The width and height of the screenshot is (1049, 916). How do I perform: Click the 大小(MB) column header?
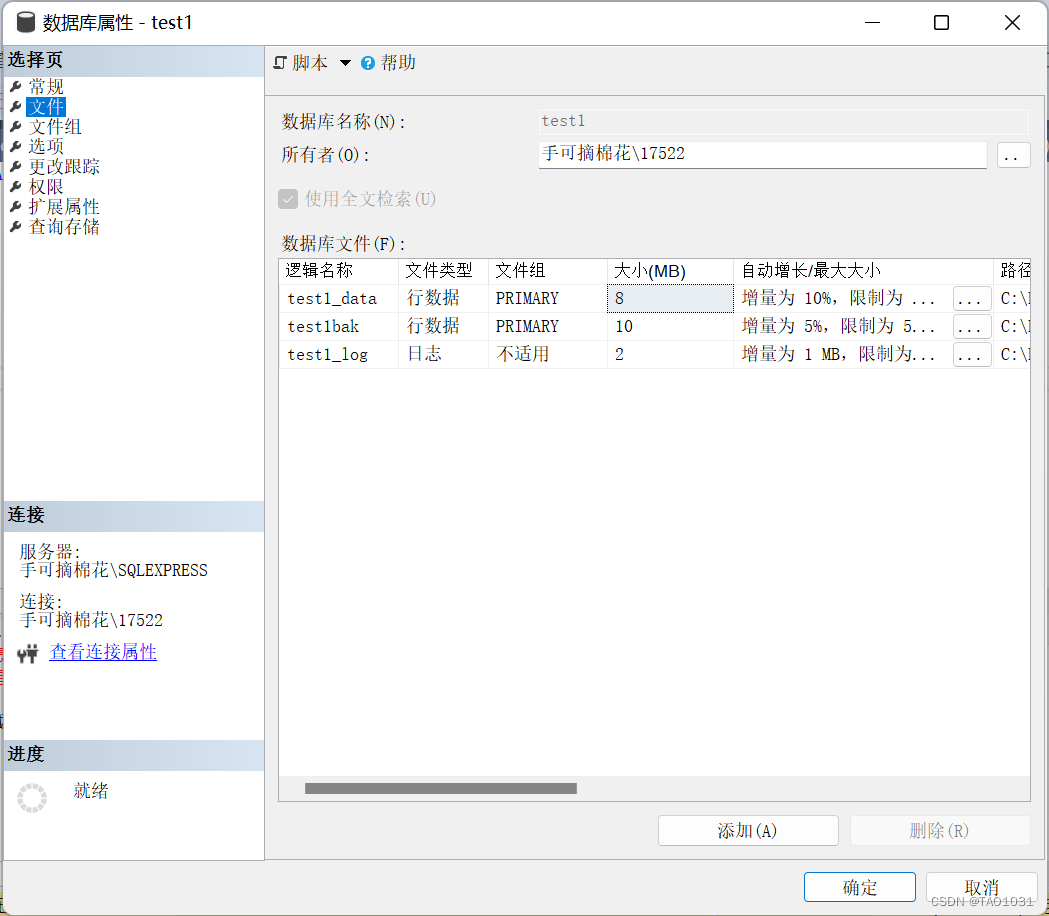(x=670, y=271)
